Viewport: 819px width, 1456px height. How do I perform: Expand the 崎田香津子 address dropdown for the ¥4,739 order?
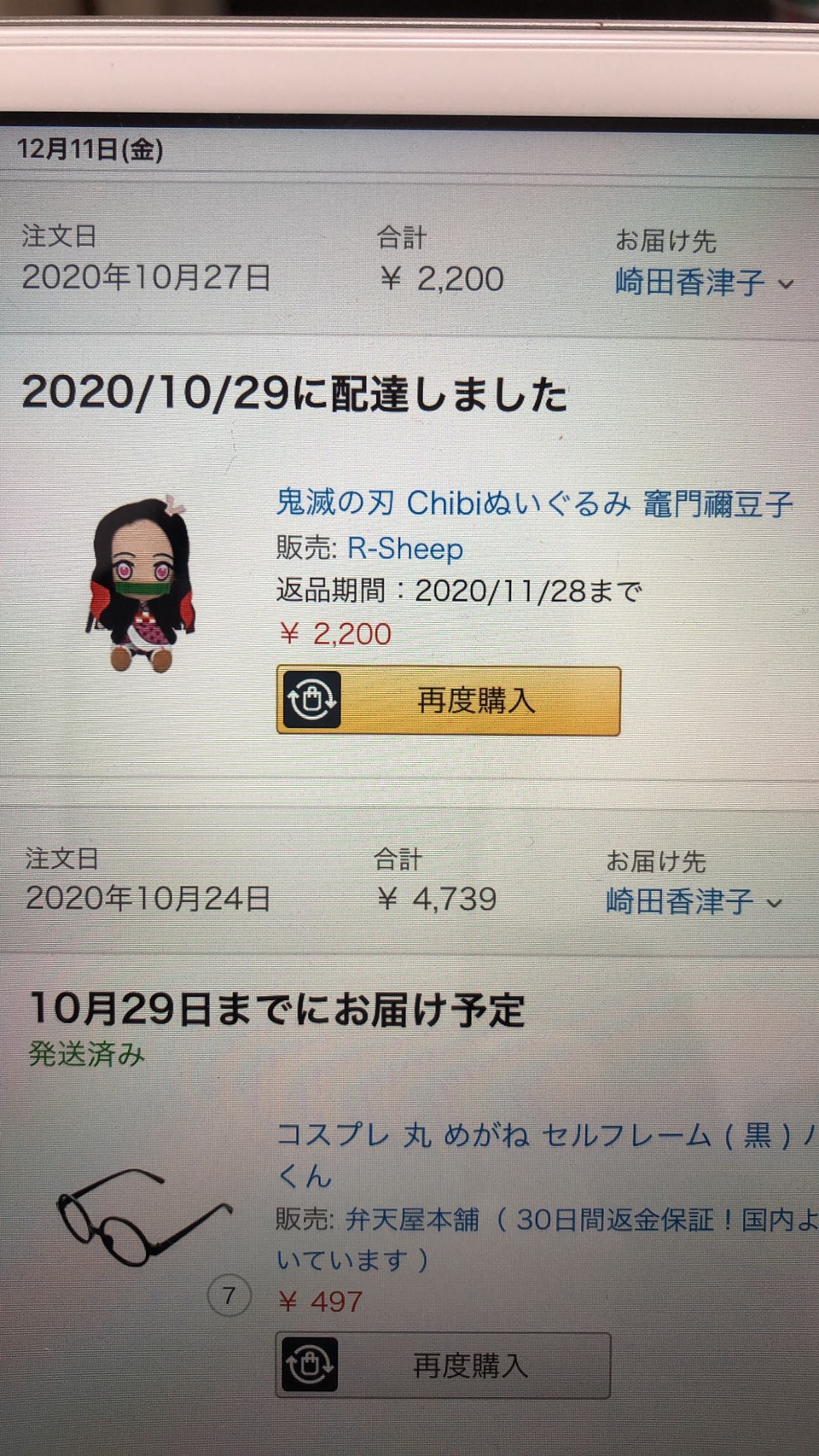[x=694, y=901]
